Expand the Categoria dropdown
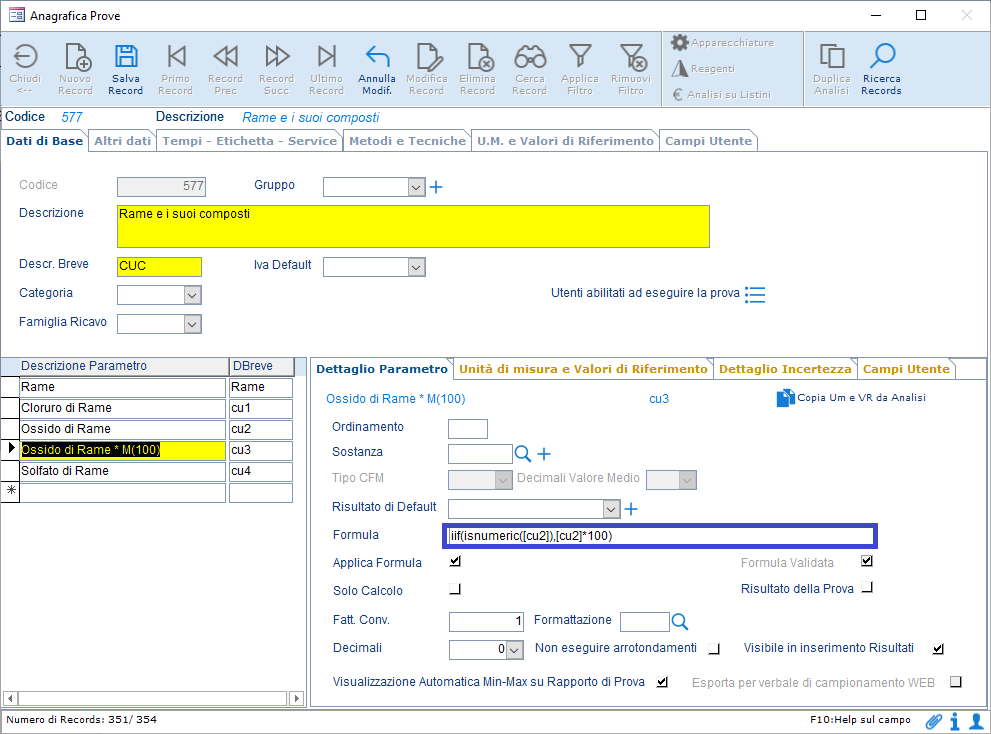 (x=192, y=295)
